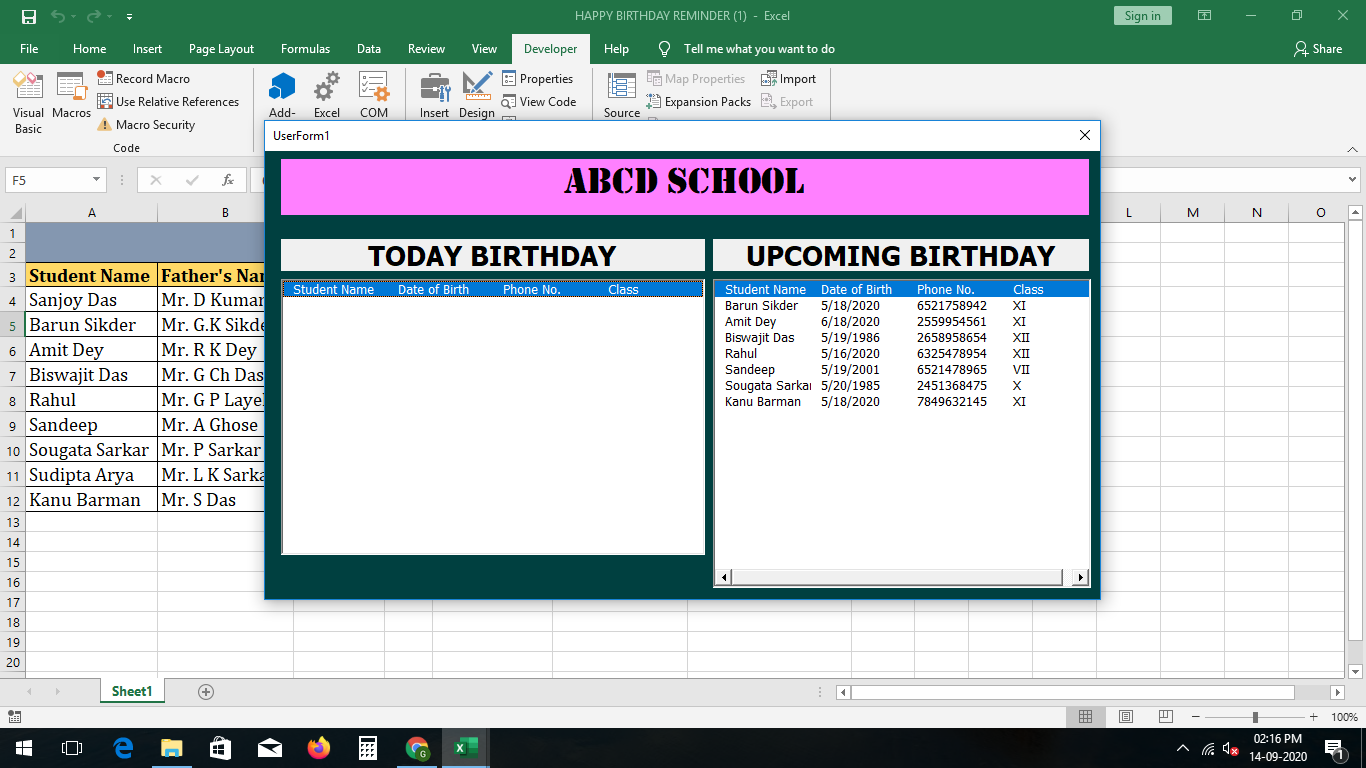Click View Code in Controls group
Viewport: 1366px width, 768px height.
pyautogui.click(x=540, y=101)
